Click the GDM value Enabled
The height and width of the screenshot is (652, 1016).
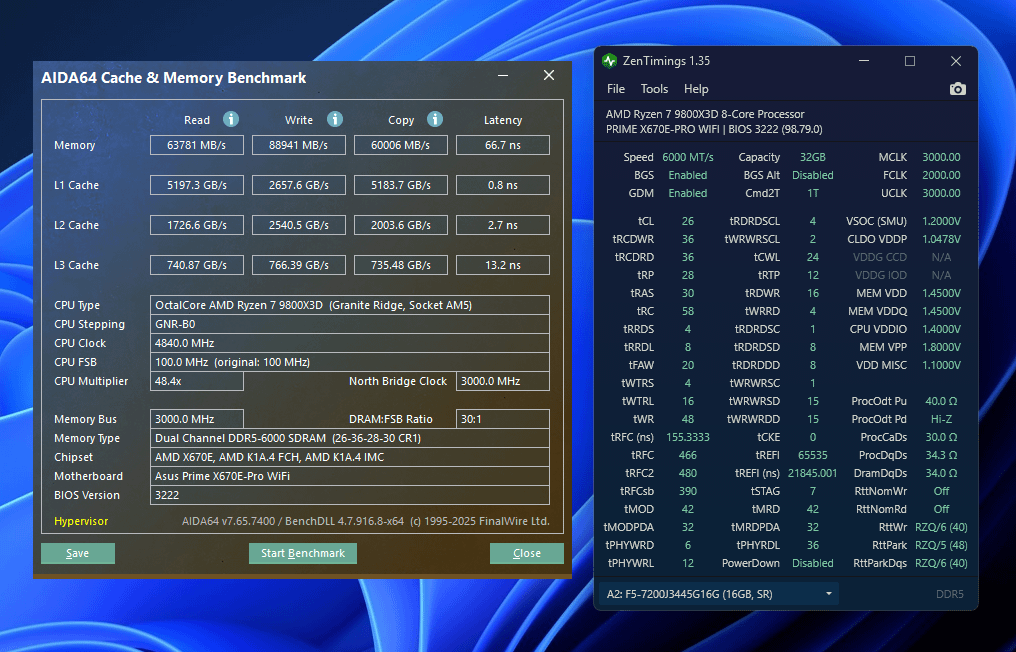(x=687, y=193)
